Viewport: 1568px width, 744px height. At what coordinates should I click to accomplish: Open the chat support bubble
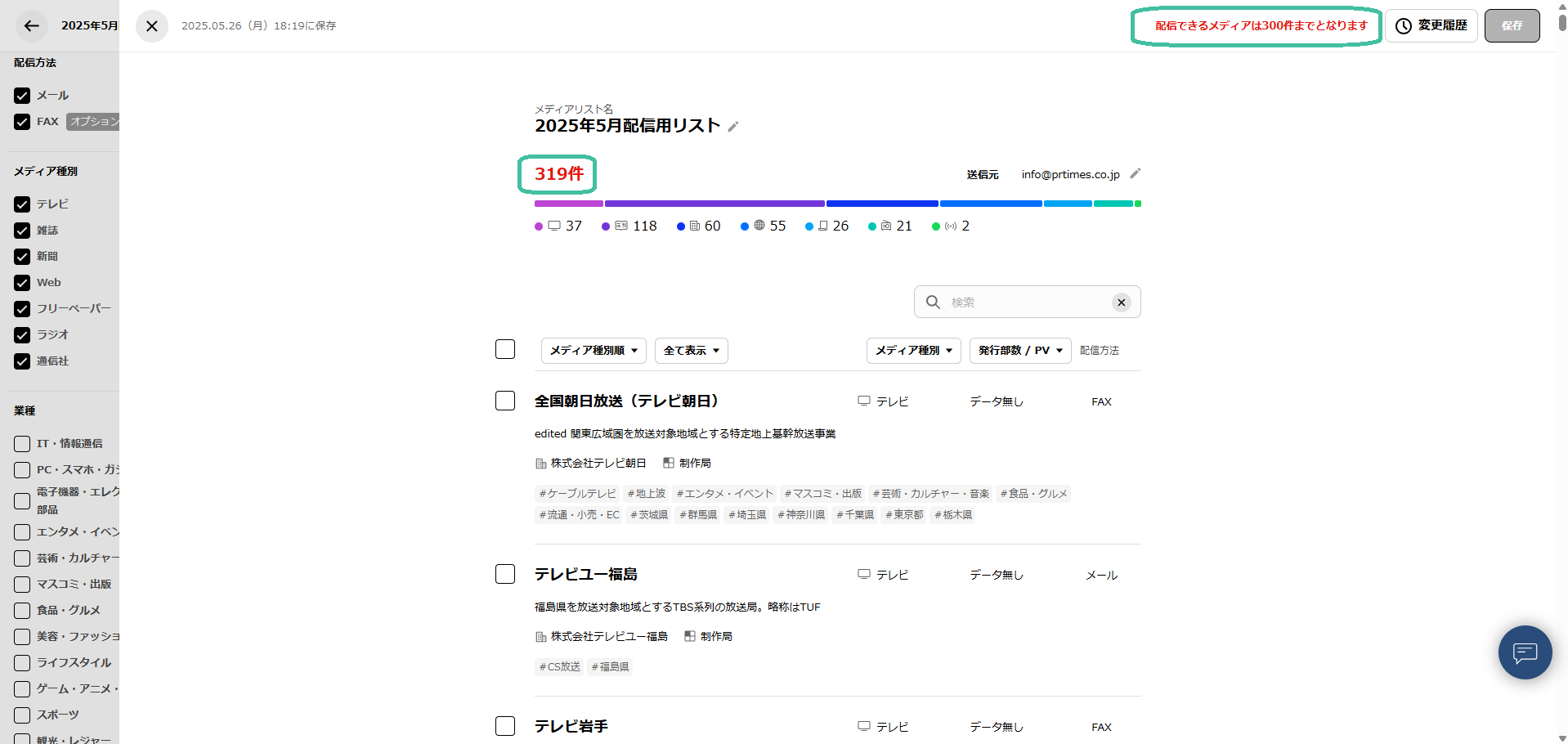(1524, 652)
